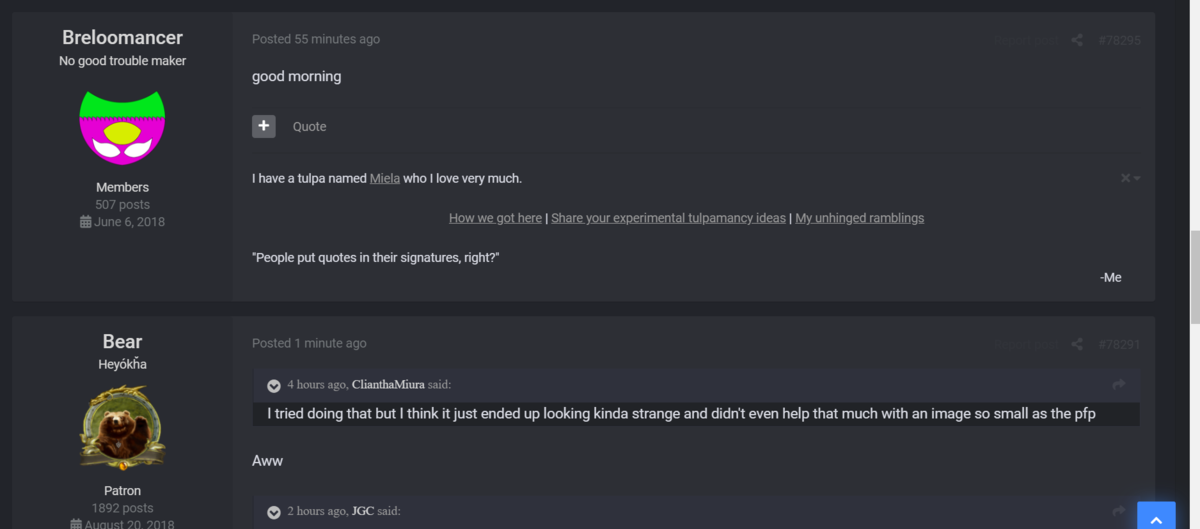Open 'Share your experimental tulpamancy ideas' link
The width and height of the screenshot is (1200, 529).
(x=668, y=218)
